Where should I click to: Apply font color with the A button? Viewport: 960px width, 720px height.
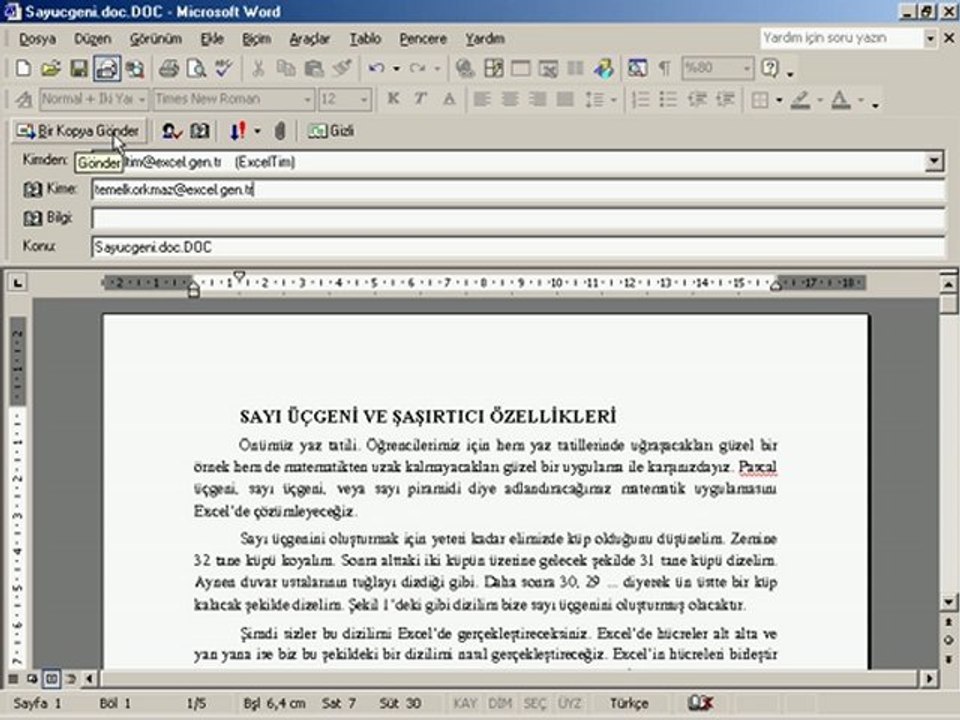841,99
